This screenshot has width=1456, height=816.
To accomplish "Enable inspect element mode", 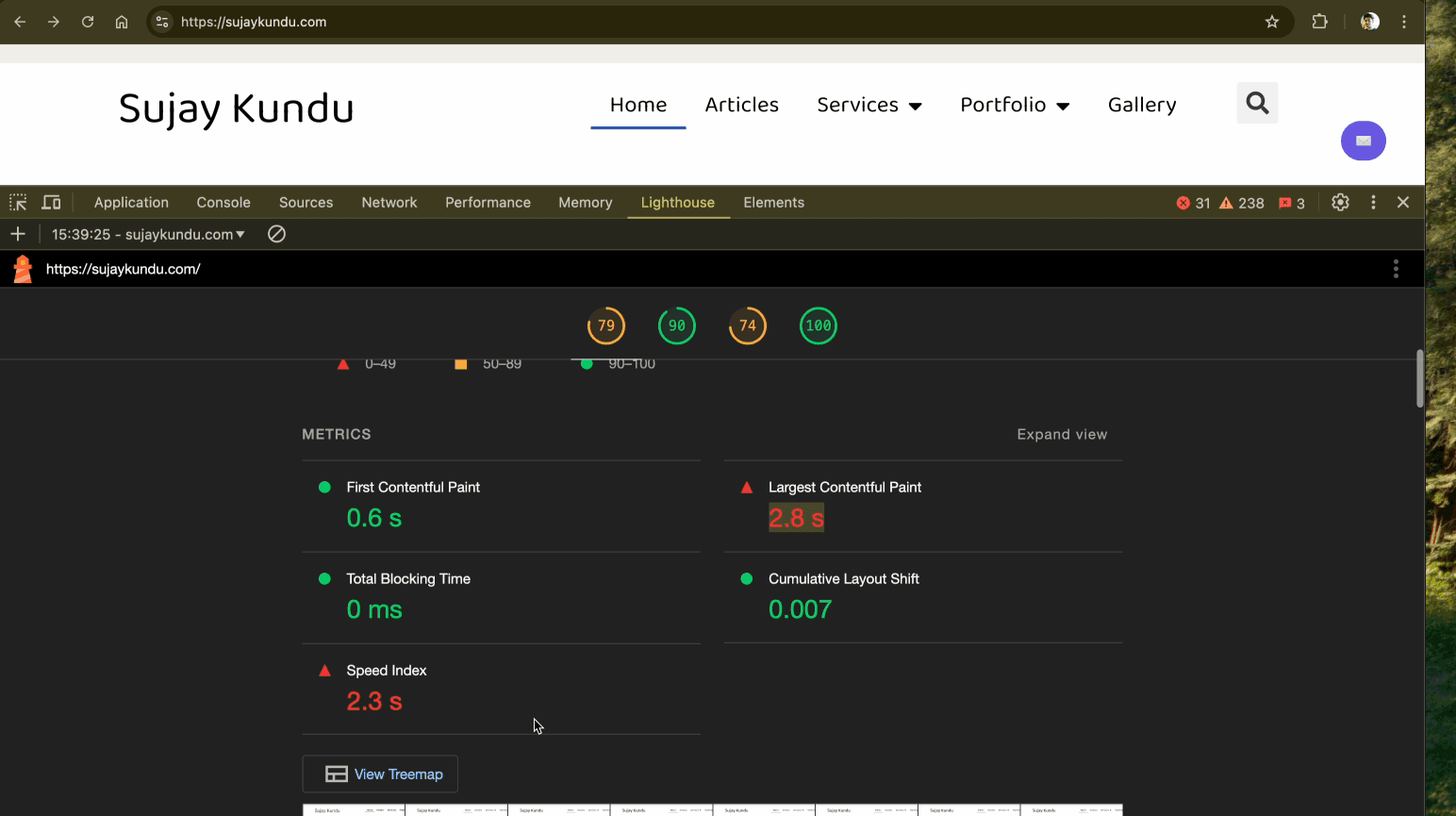I will click(18, 202).
